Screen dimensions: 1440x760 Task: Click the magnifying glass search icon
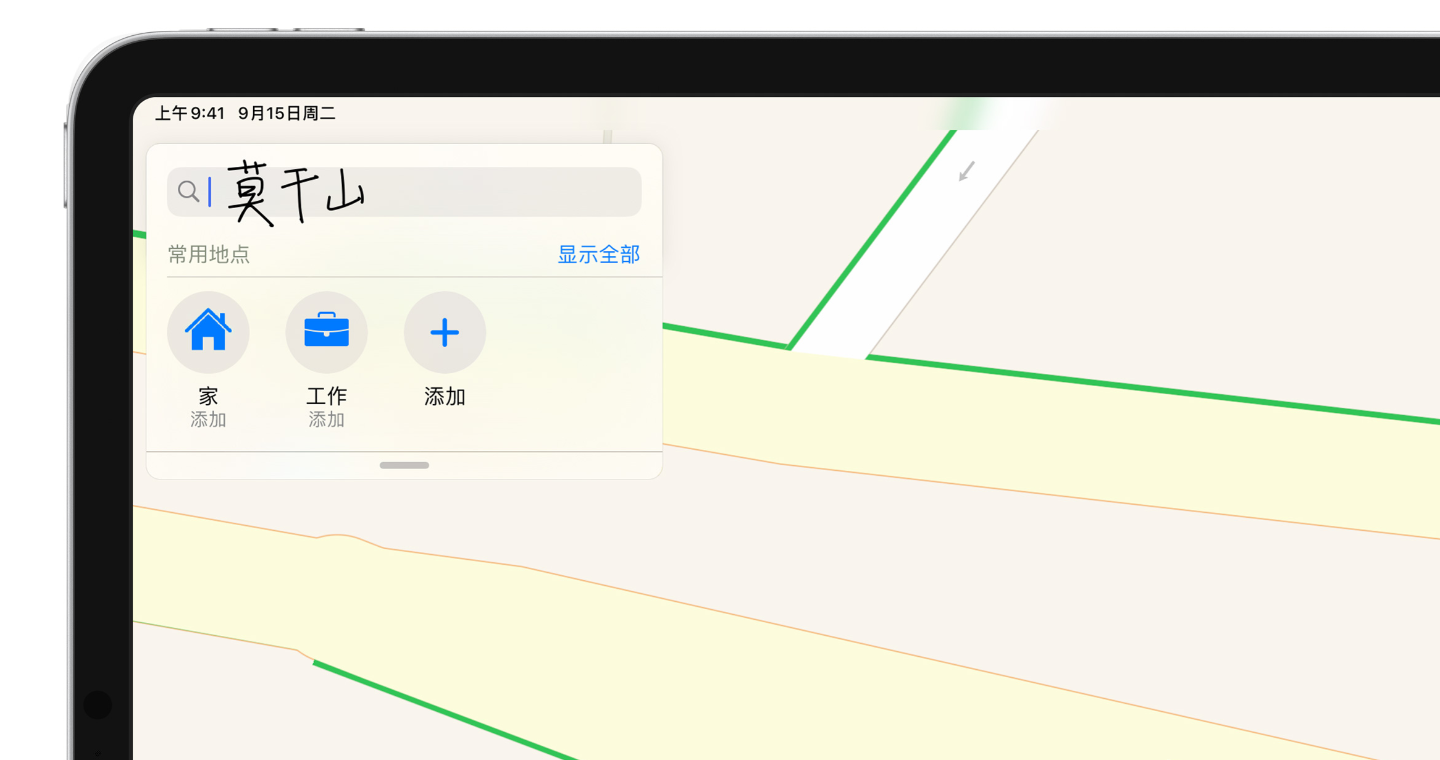[188, 191]
